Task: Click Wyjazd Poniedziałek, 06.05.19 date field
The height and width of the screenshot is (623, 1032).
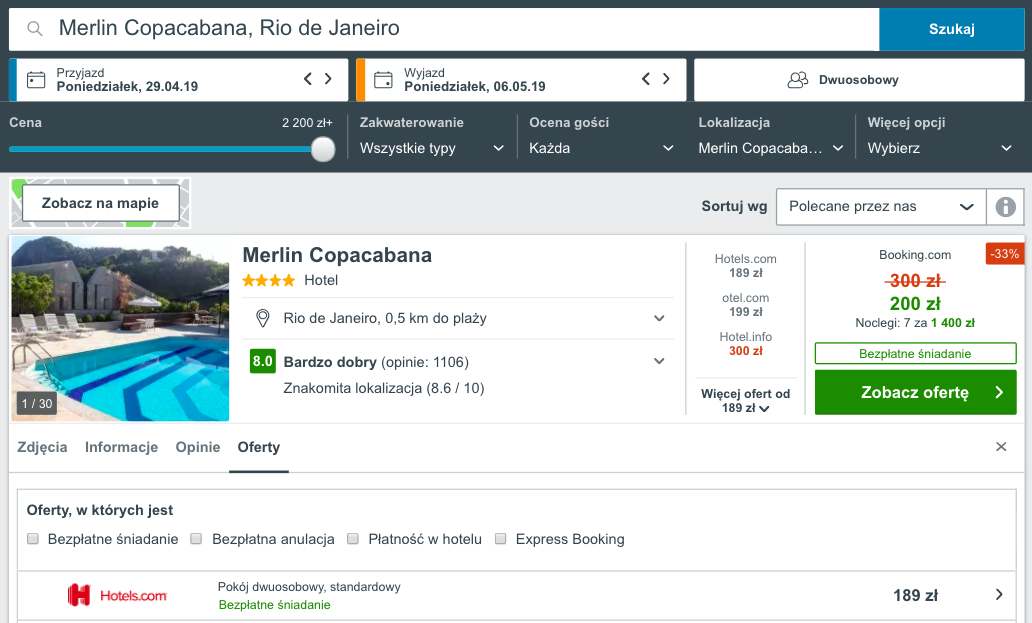Action: (x=521, y=80)
